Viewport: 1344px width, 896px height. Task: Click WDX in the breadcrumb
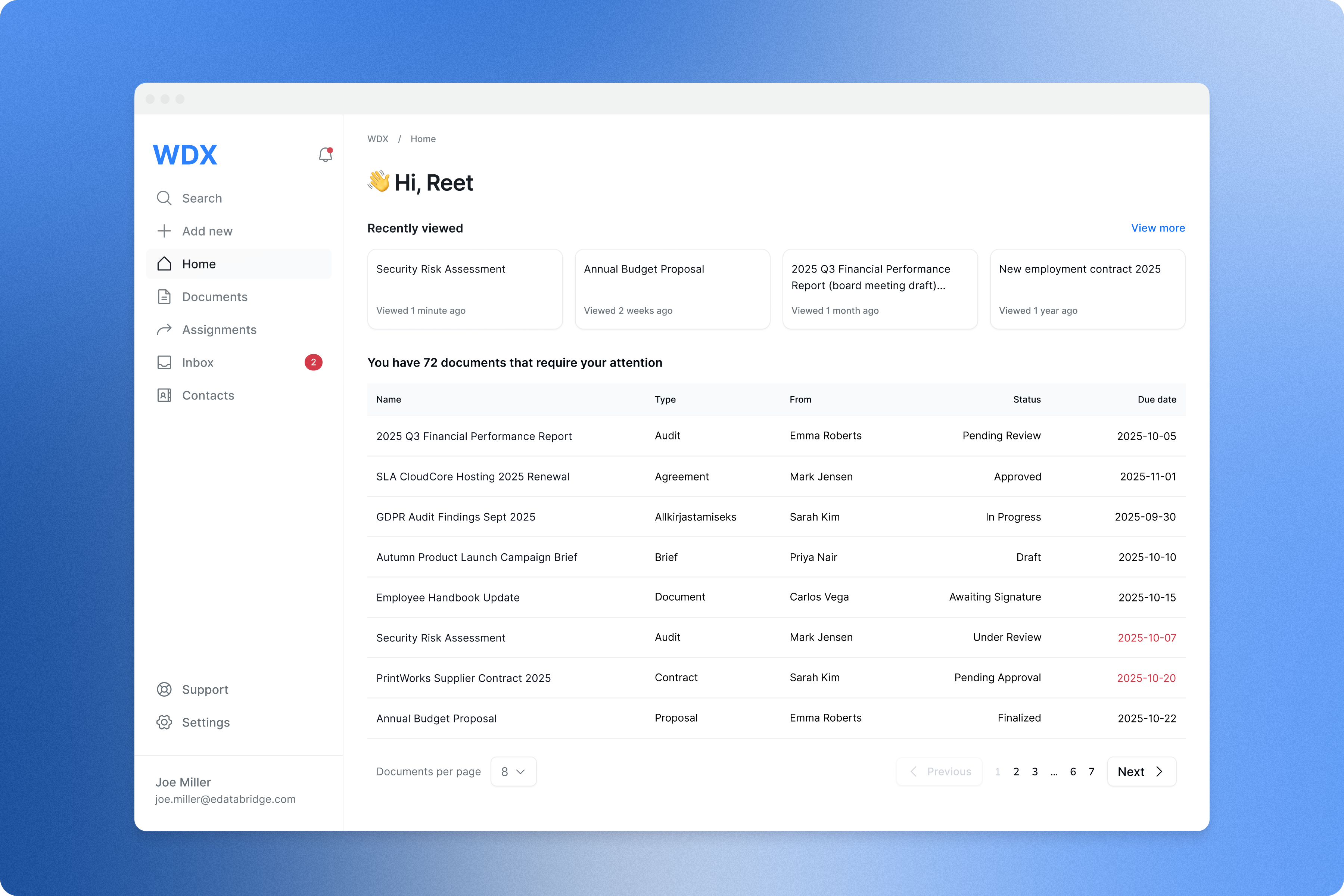[378, 139]
